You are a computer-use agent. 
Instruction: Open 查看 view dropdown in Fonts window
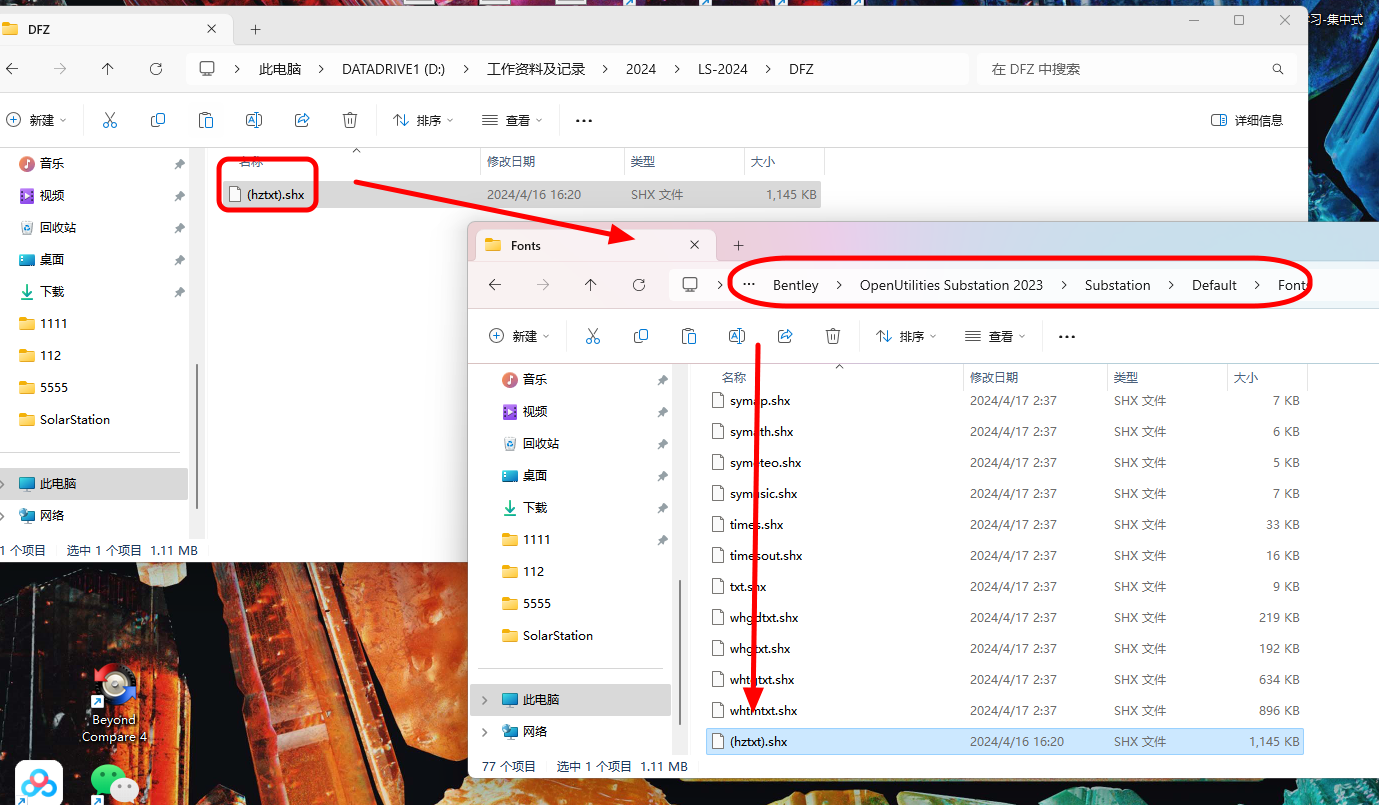995,336
